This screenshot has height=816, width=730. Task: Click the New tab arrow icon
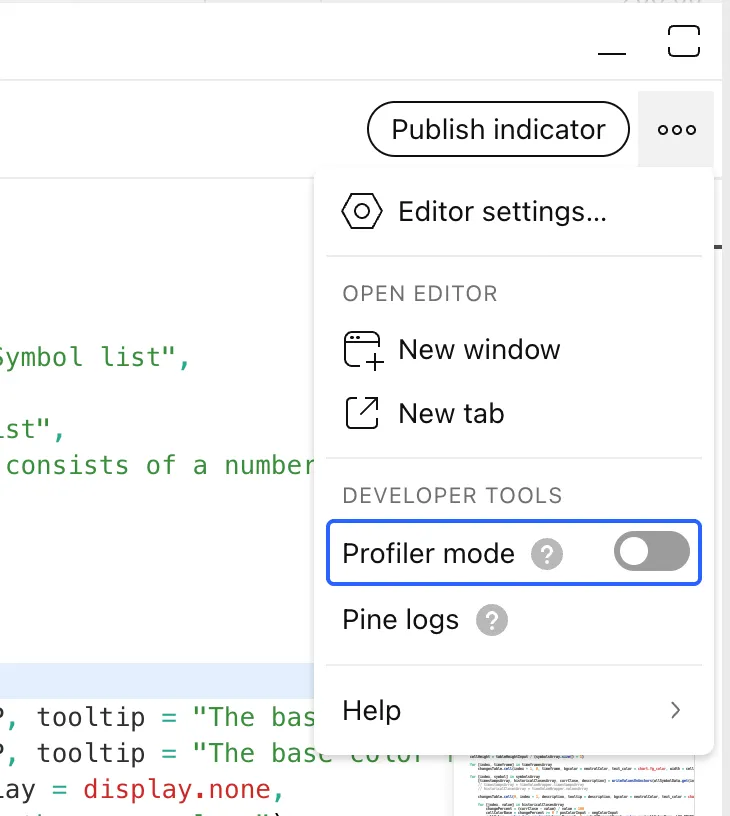(363, 413)
